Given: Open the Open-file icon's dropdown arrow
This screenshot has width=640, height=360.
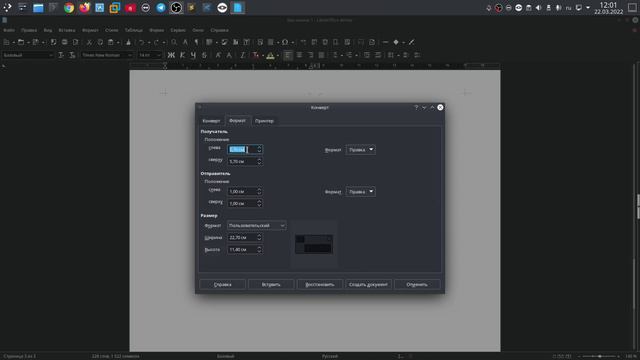Looking at the screenshot, I should point(28,42).
